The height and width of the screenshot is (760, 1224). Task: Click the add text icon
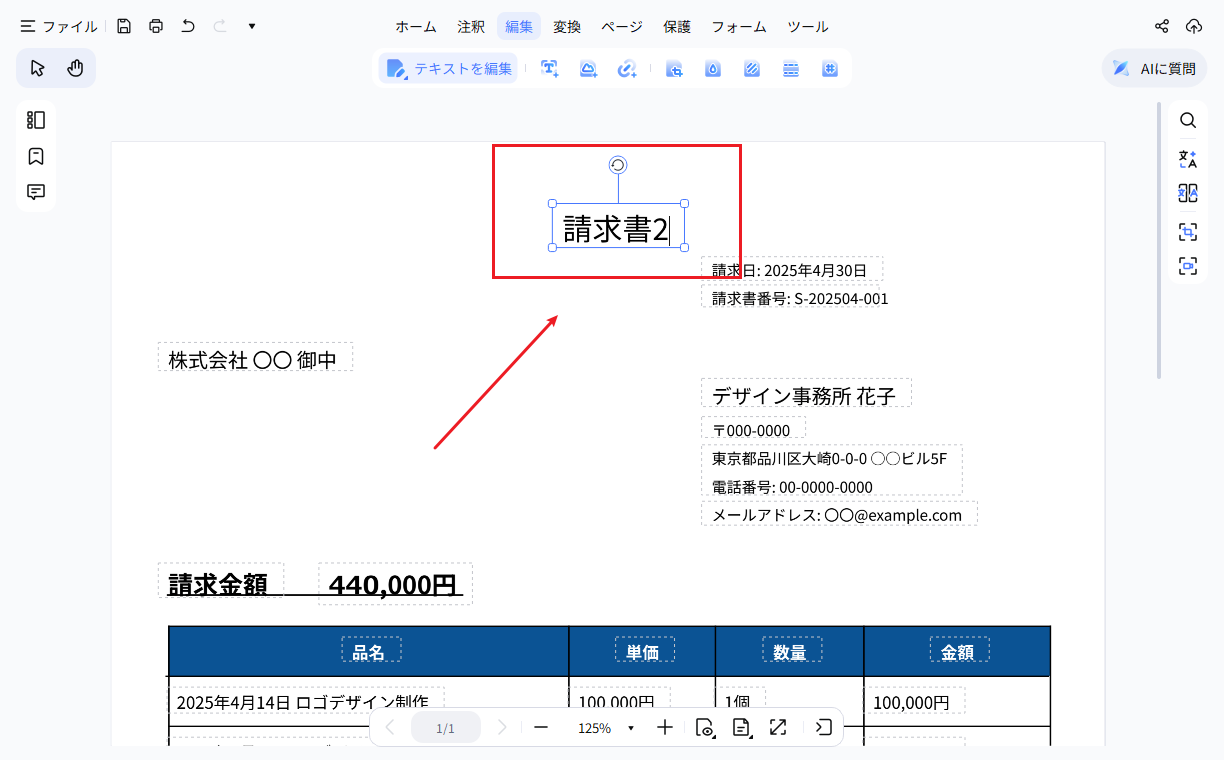coord(549,69)
